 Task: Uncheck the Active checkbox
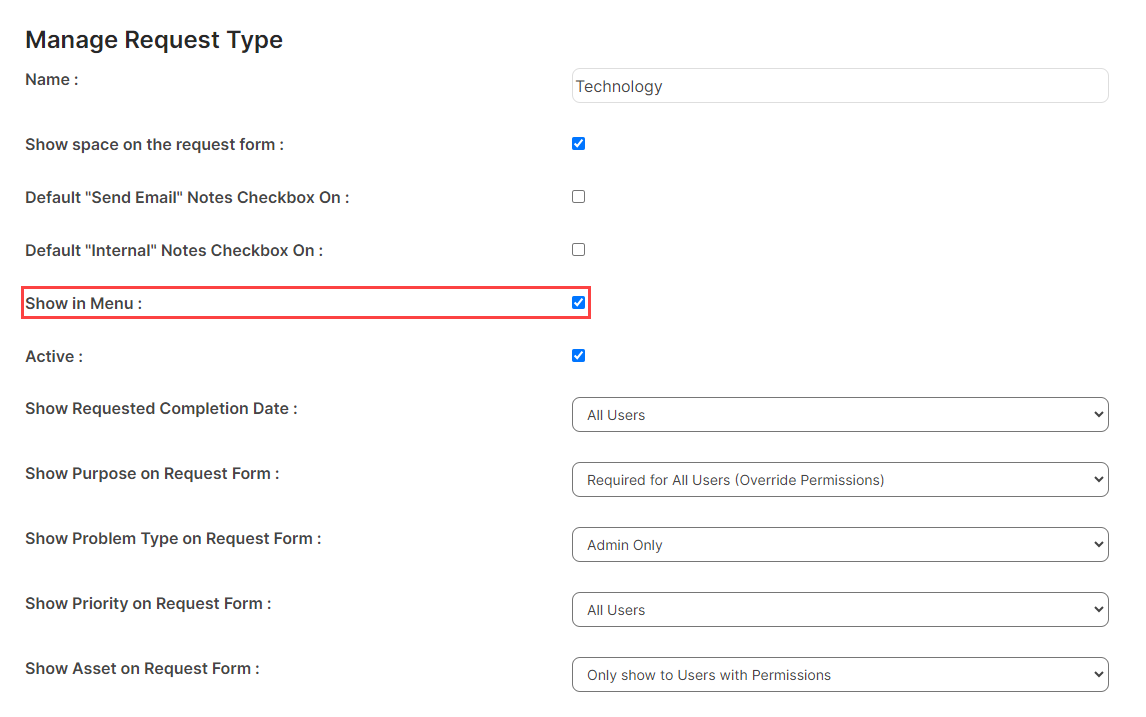[x=579, y=356]
